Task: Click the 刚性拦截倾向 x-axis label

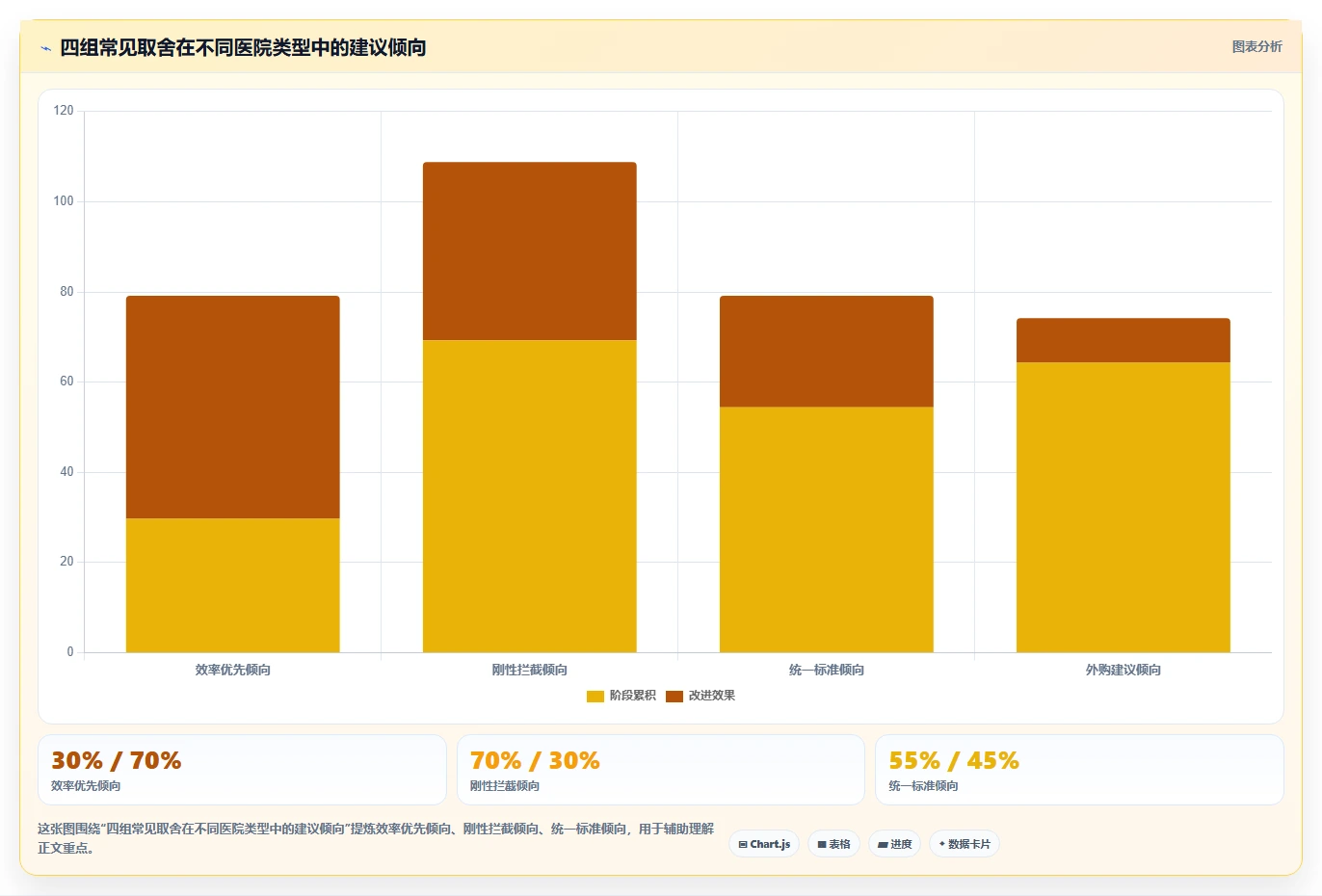Action: pyautogui.click(x=530, y=670)
